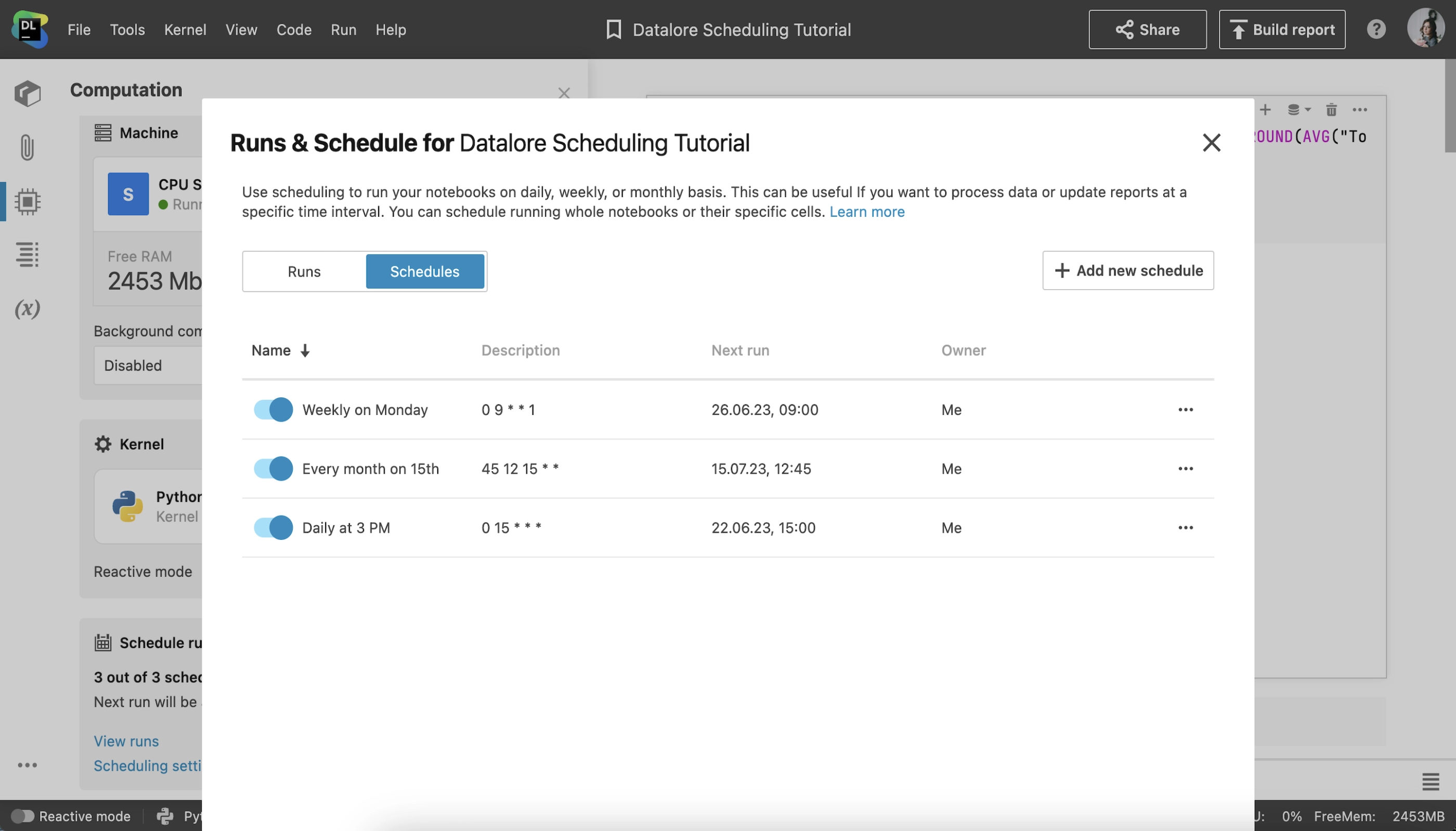This screenshot has width=1456, height=831.
Task: Open the help question mark icon
Action: (x=1375, y=29)
